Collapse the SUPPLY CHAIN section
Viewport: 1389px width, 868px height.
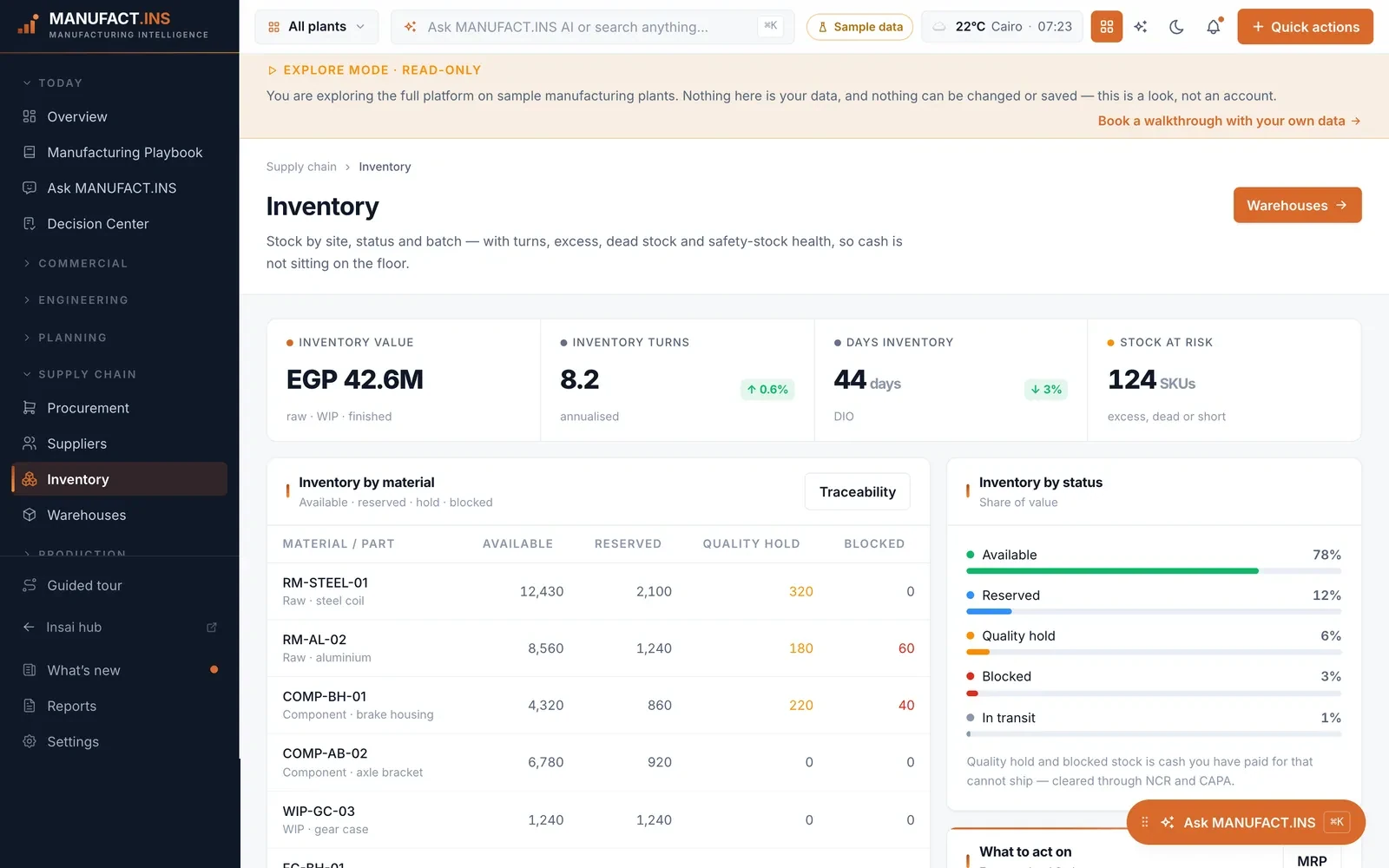[79, 374]
